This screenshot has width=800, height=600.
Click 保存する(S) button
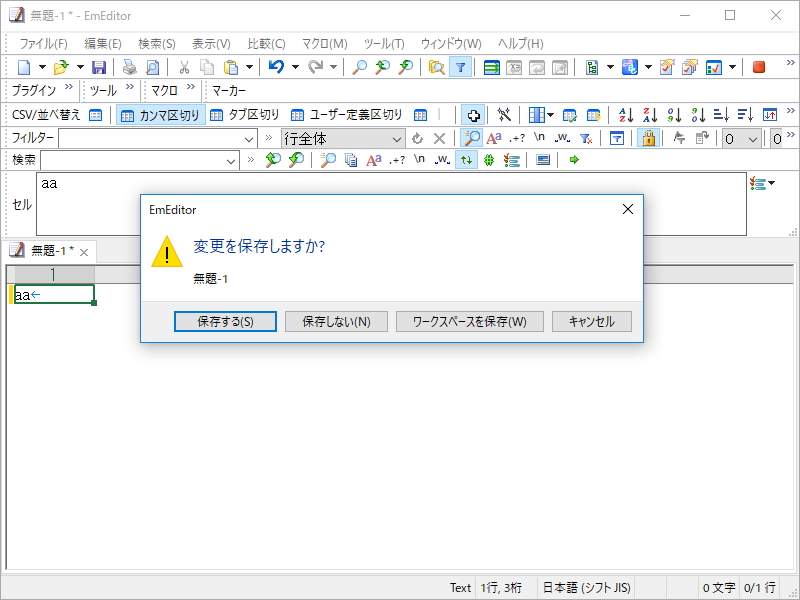(225, 321)
